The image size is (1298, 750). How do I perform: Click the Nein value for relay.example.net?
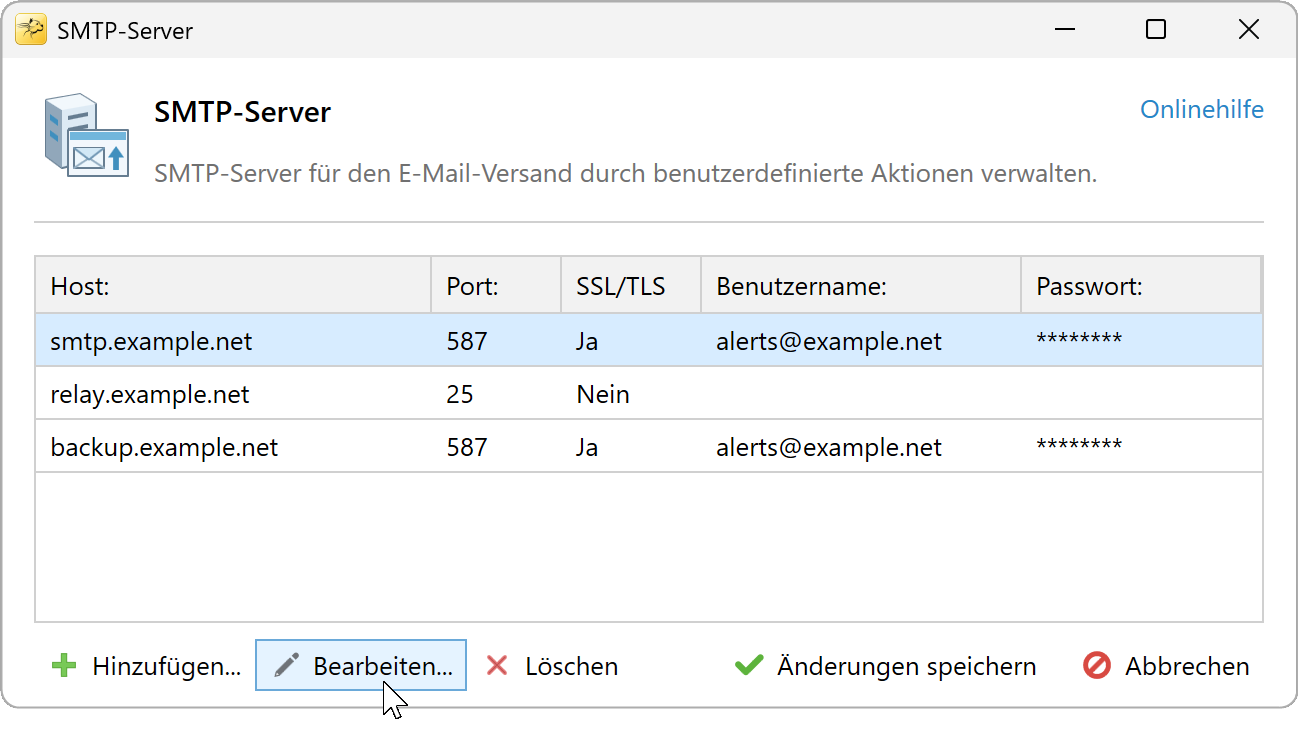pos(603,394)
